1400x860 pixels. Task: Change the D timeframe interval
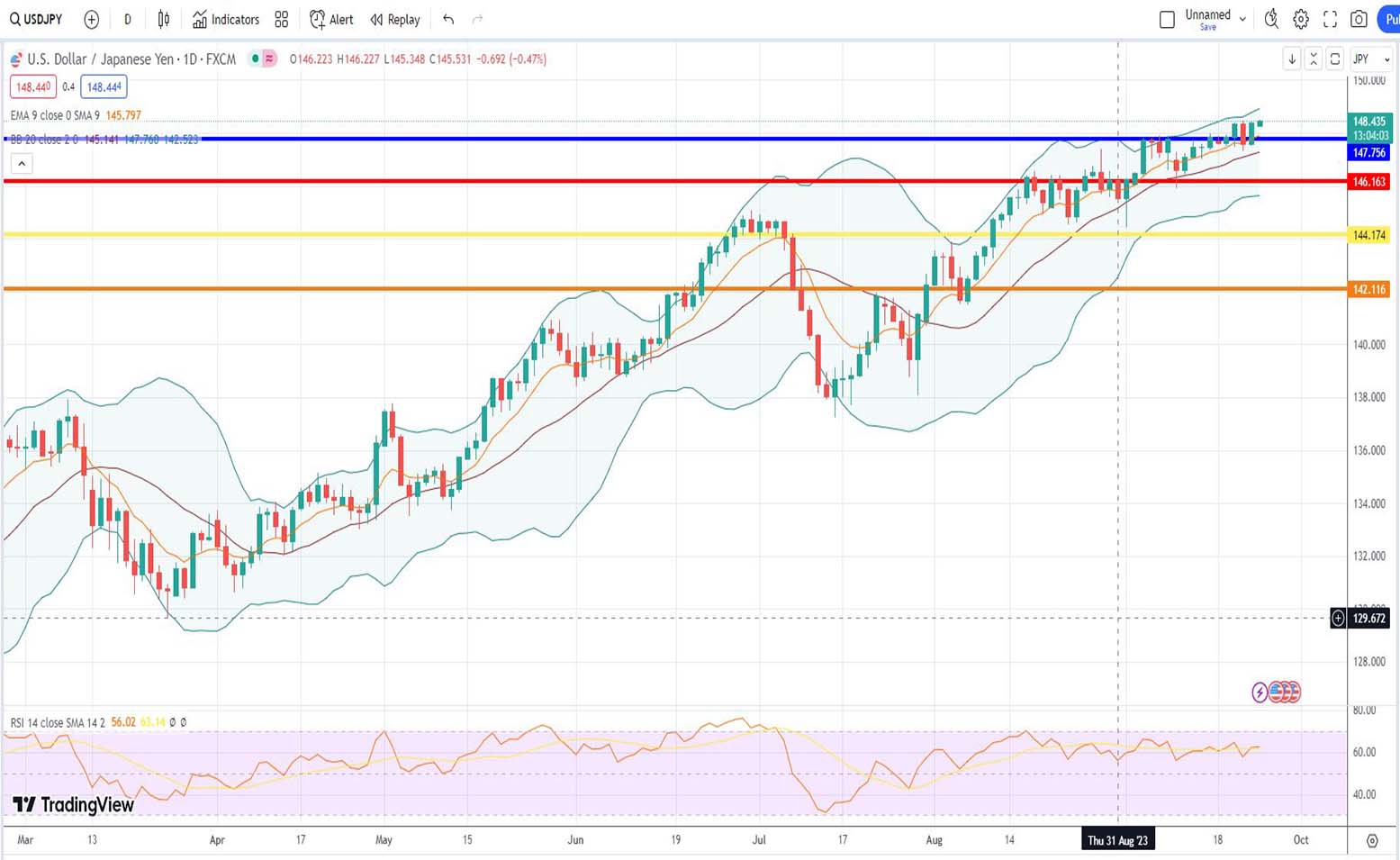coord(128,19)
